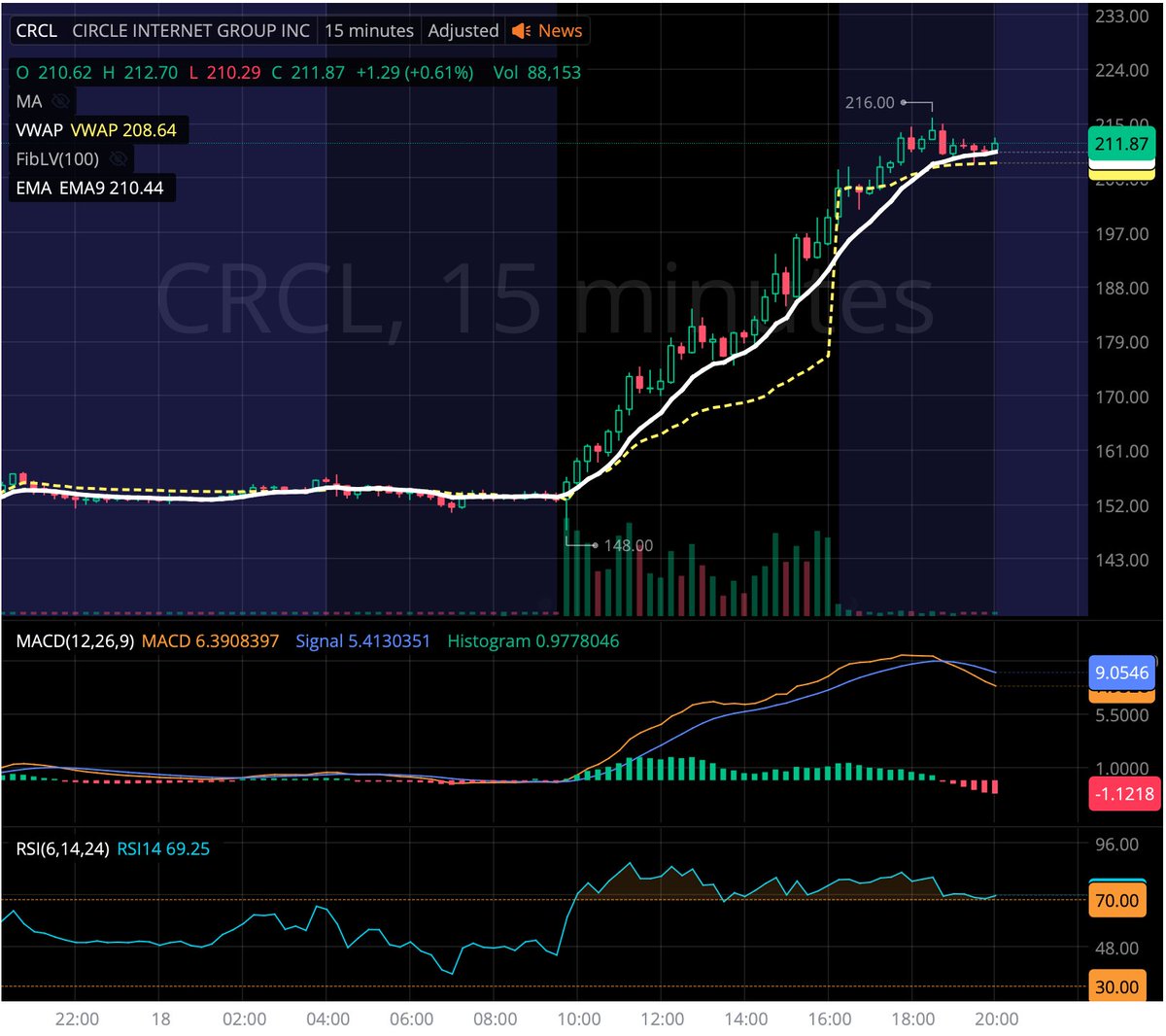Click the 10:00 time axis label

pos(578,1019)
